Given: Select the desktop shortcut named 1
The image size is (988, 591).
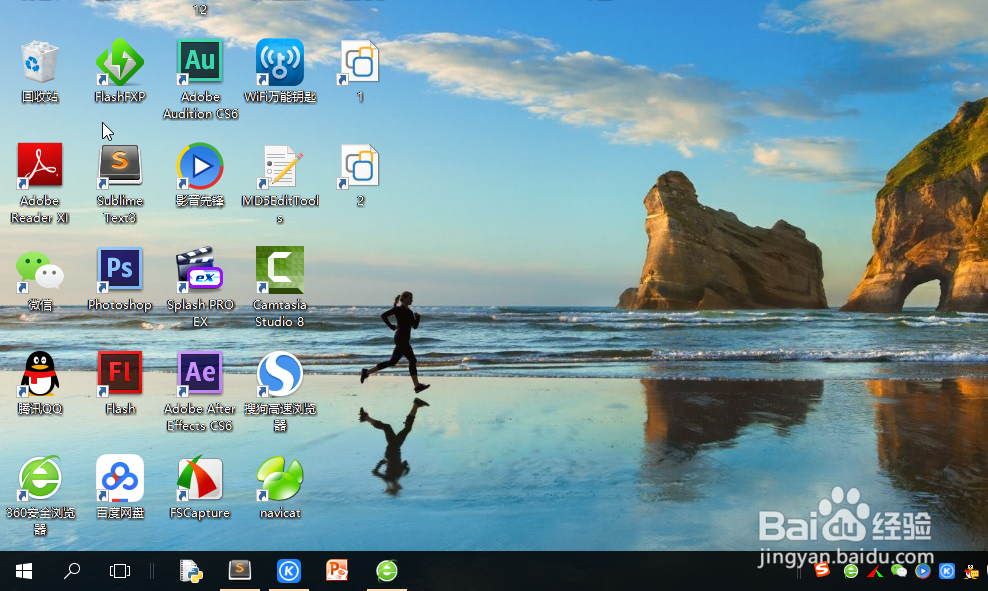Looking at the screenshot, I should pyautogui.click(x=360, y=69).
